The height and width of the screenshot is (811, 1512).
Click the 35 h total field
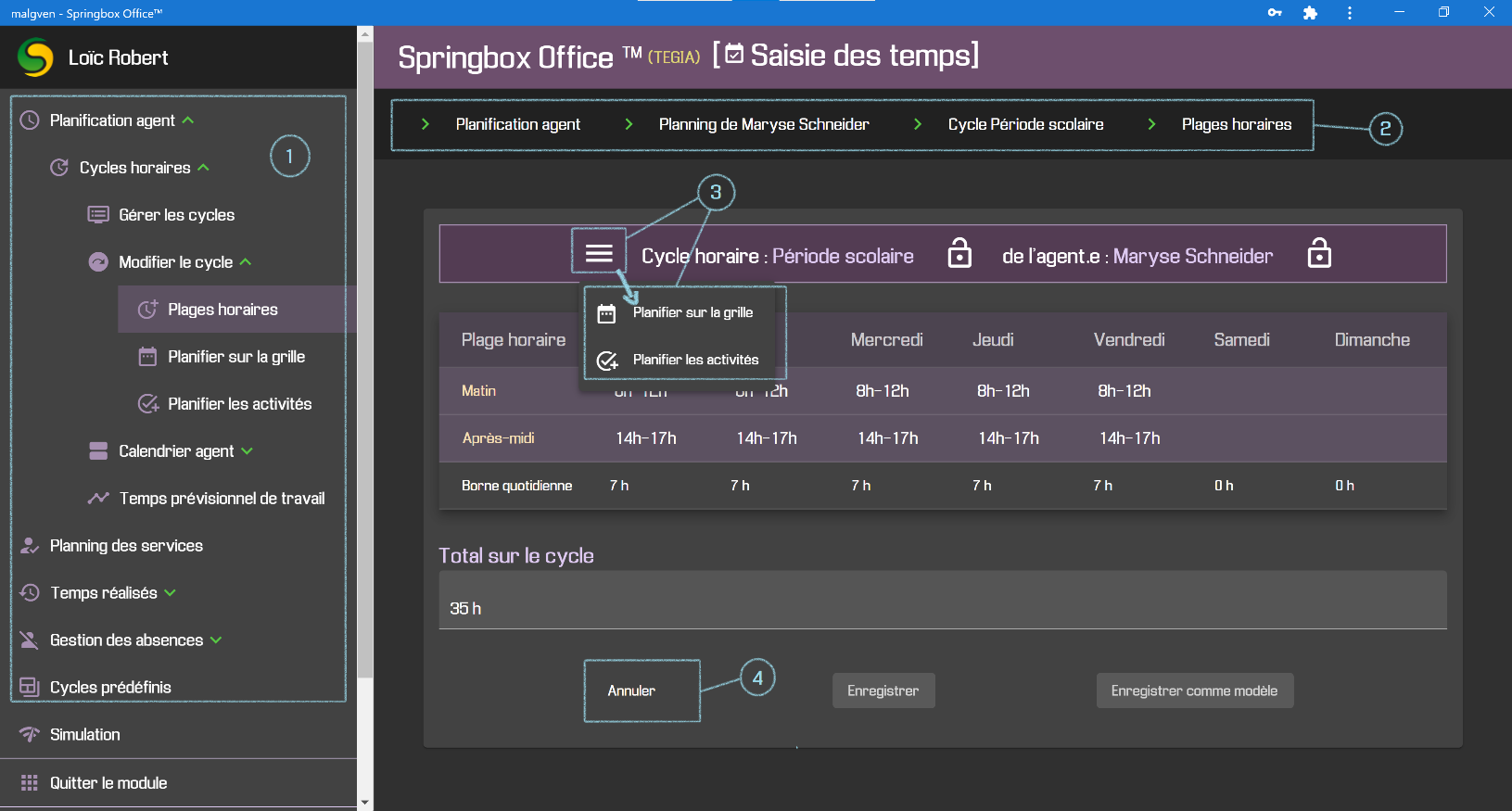(x=943, y=600)
